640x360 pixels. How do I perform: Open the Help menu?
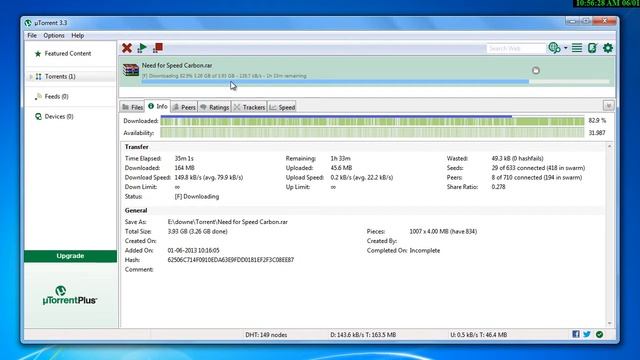78,36
